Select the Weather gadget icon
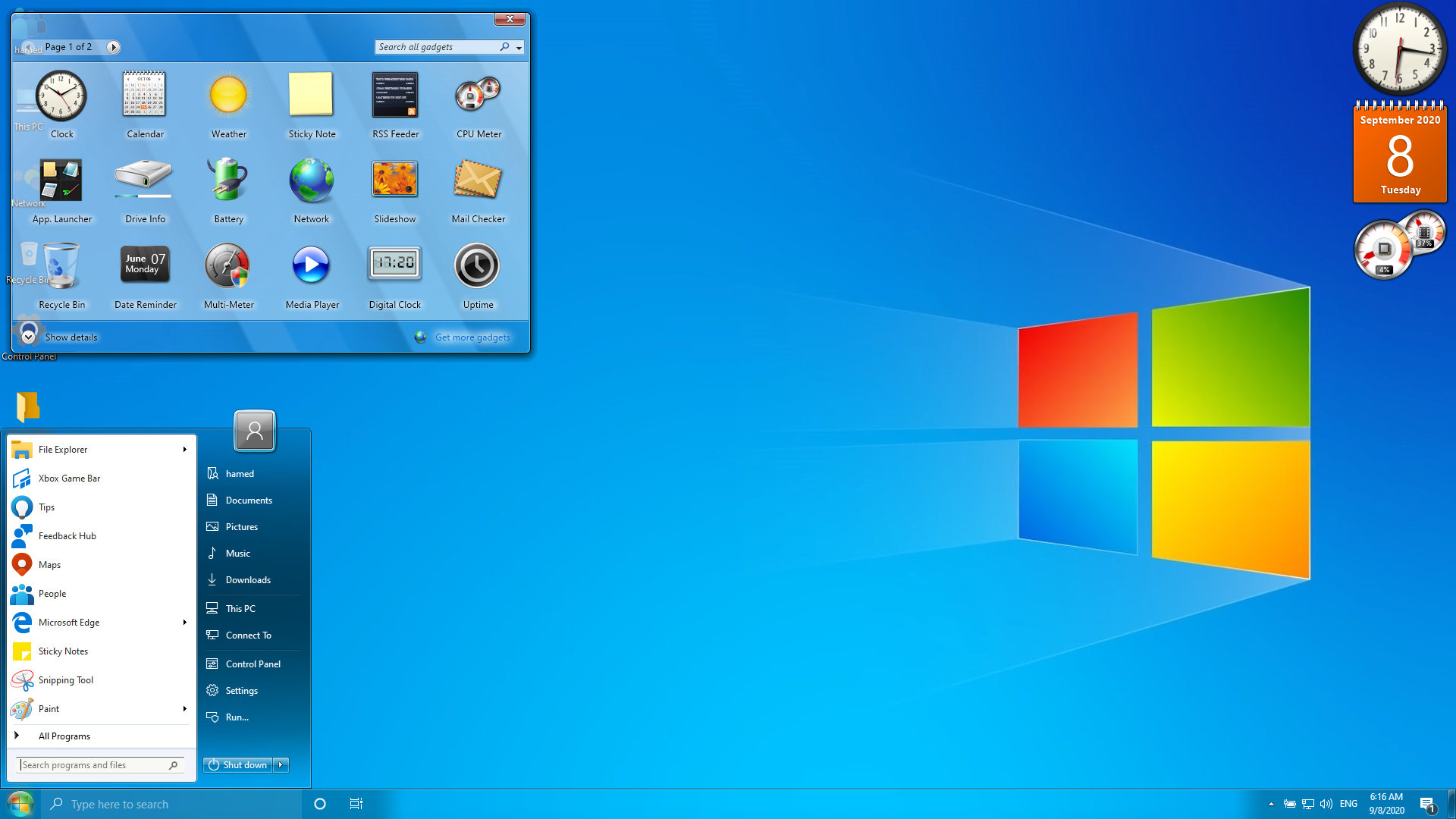 click(228, 96)
